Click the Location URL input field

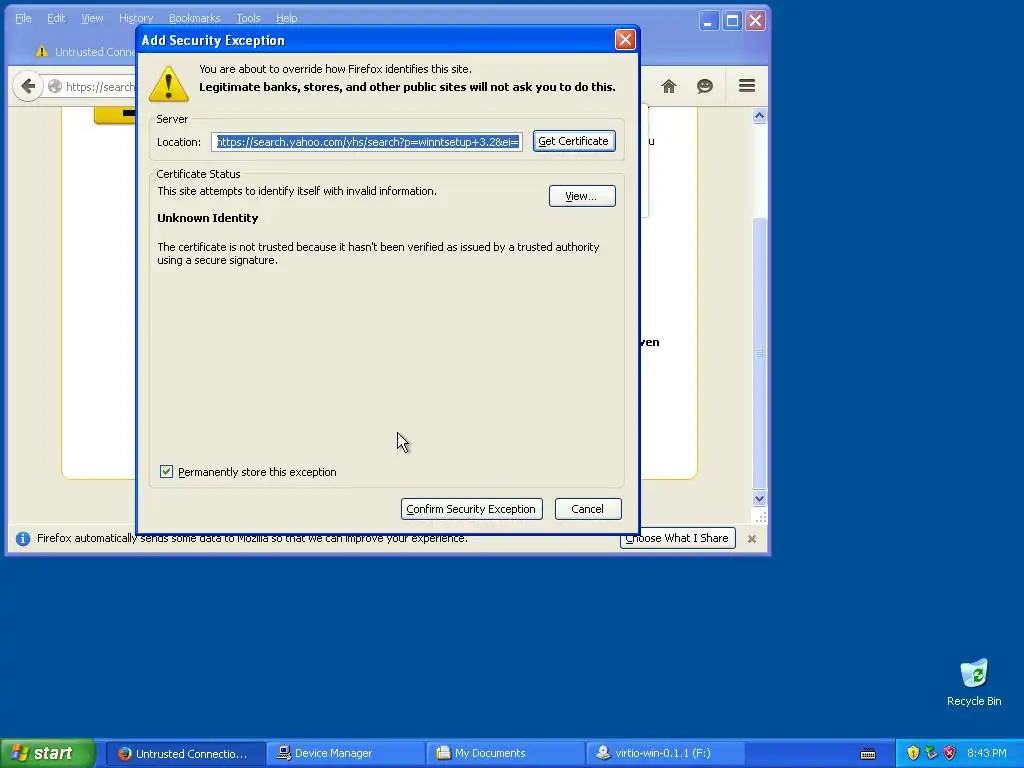(366, 142)
